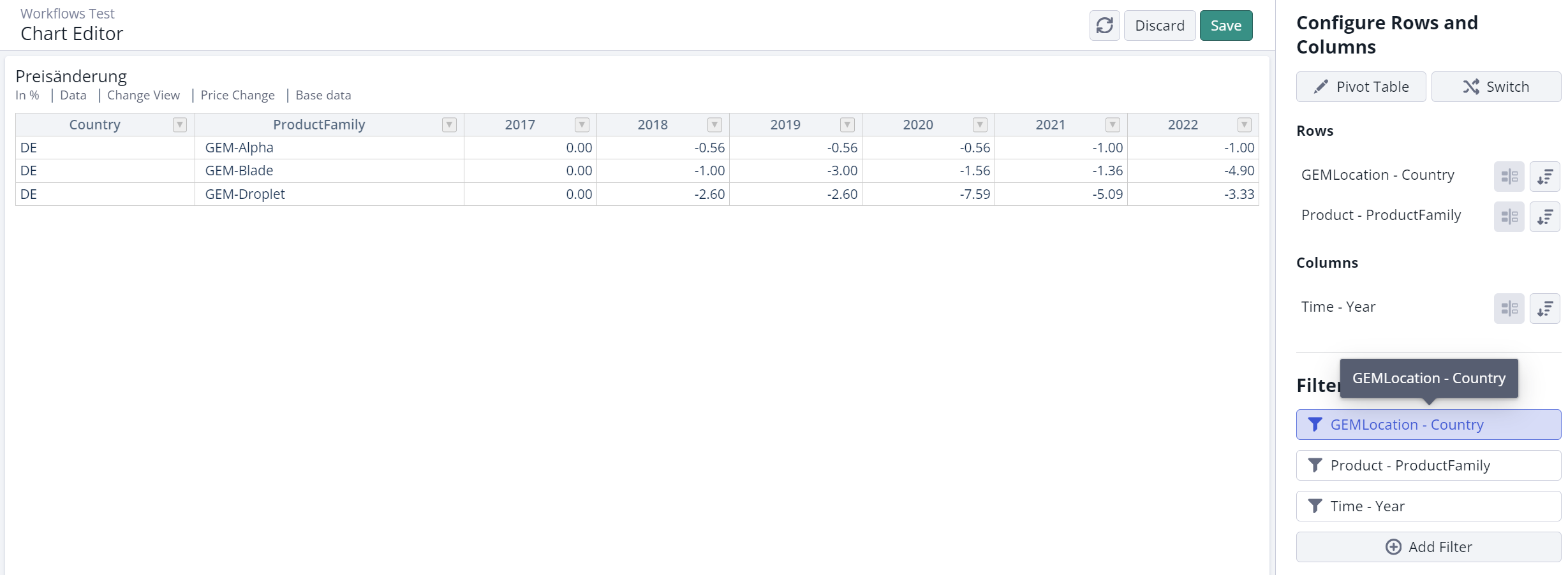Image resolution: width=1568 pixels, height=575 pixels.
Task: Discard the chart edits
Action: 1159,25
